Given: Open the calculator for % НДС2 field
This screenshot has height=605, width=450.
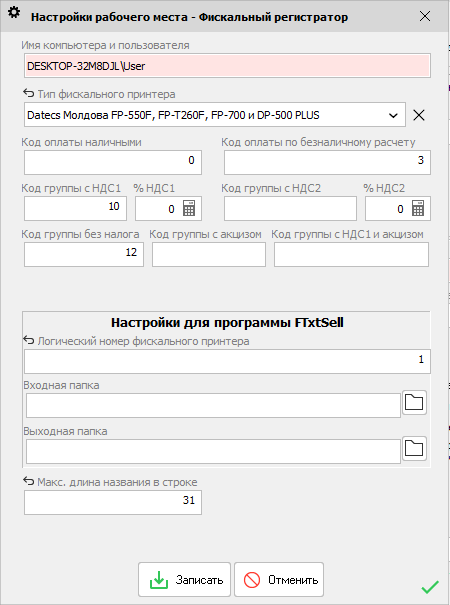Looking at the screenshot, I should click(418, 208).
